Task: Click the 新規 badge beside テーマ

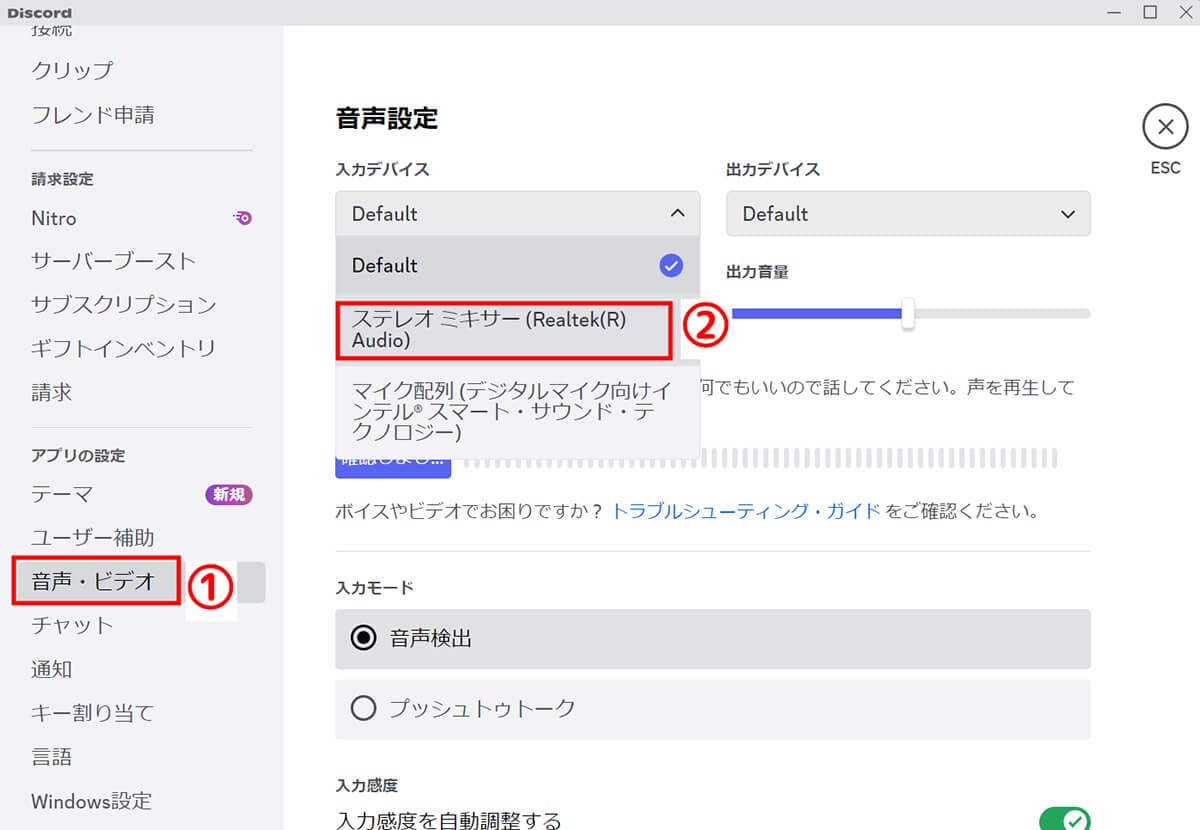Action: pyautogui.click(x=229, y=494)
